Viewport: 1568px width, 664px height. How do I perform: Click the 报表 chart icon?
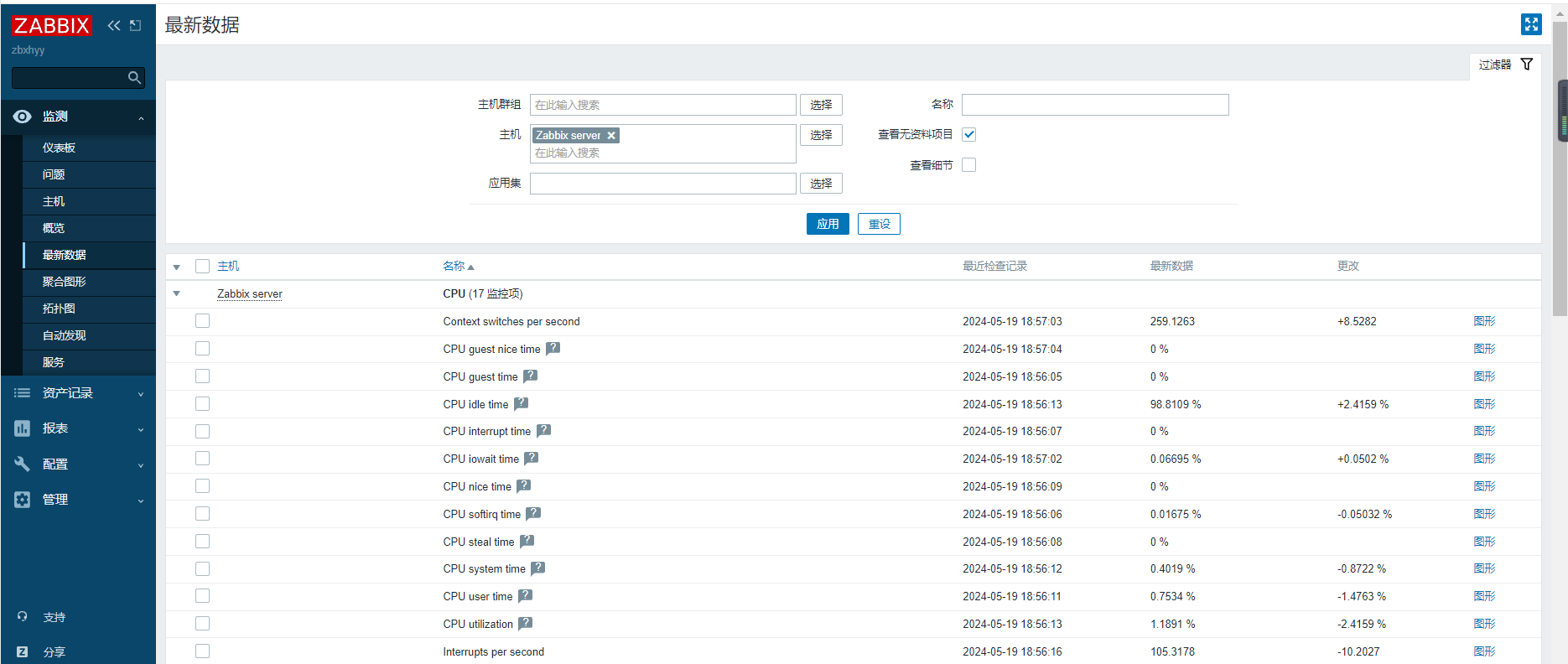(x=23, y=428)
